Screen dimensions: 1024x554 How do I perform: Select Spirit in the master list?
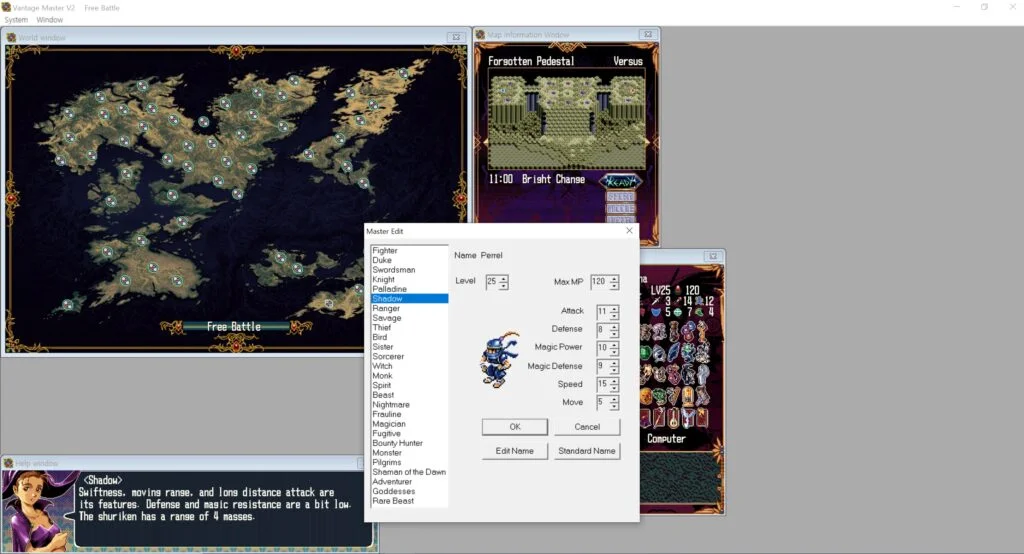(409, 385)
